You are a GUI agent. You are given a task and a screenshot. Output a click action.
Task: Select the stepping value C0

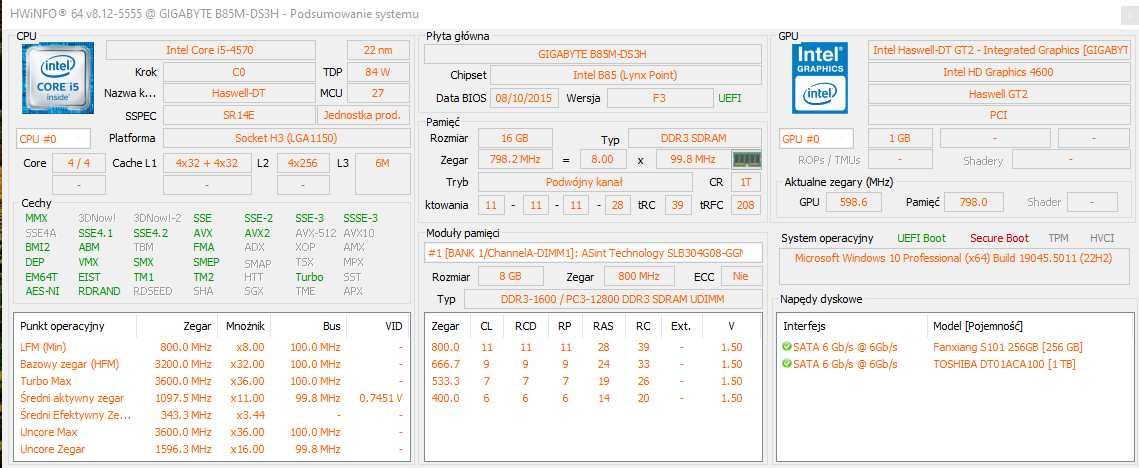click(239, 72)
